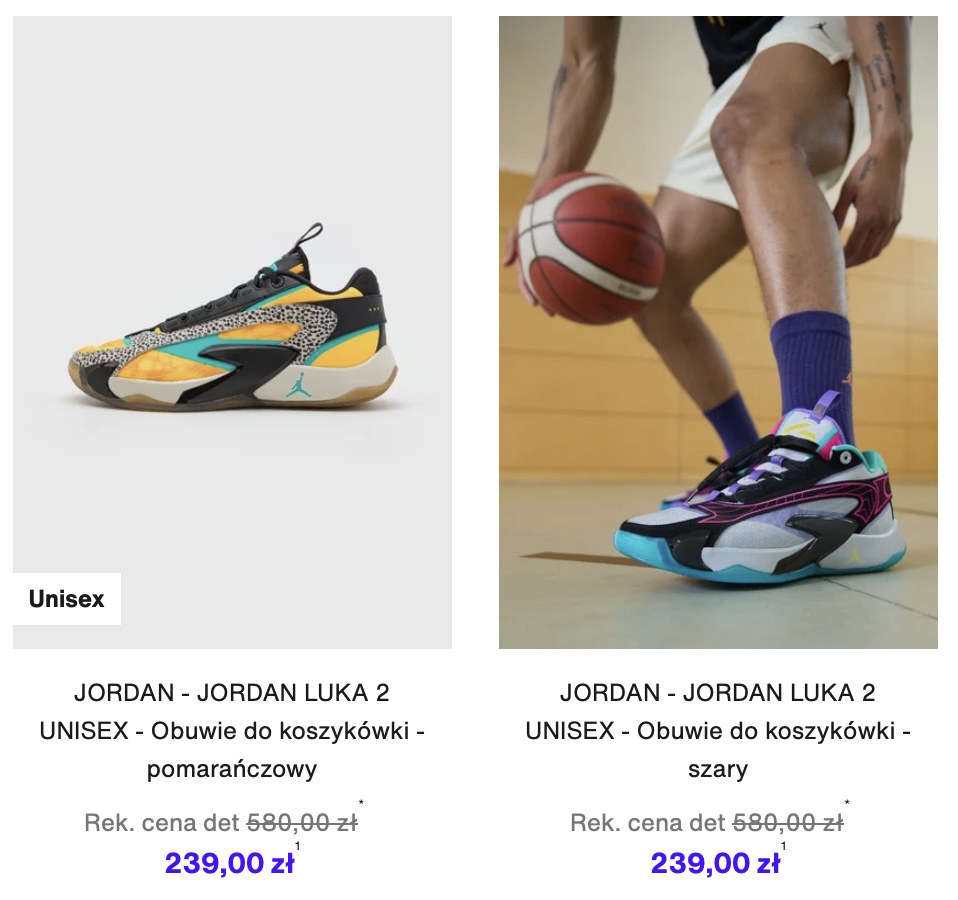
Task: Click the Unisex badge on left product
Action: point(67,599)
